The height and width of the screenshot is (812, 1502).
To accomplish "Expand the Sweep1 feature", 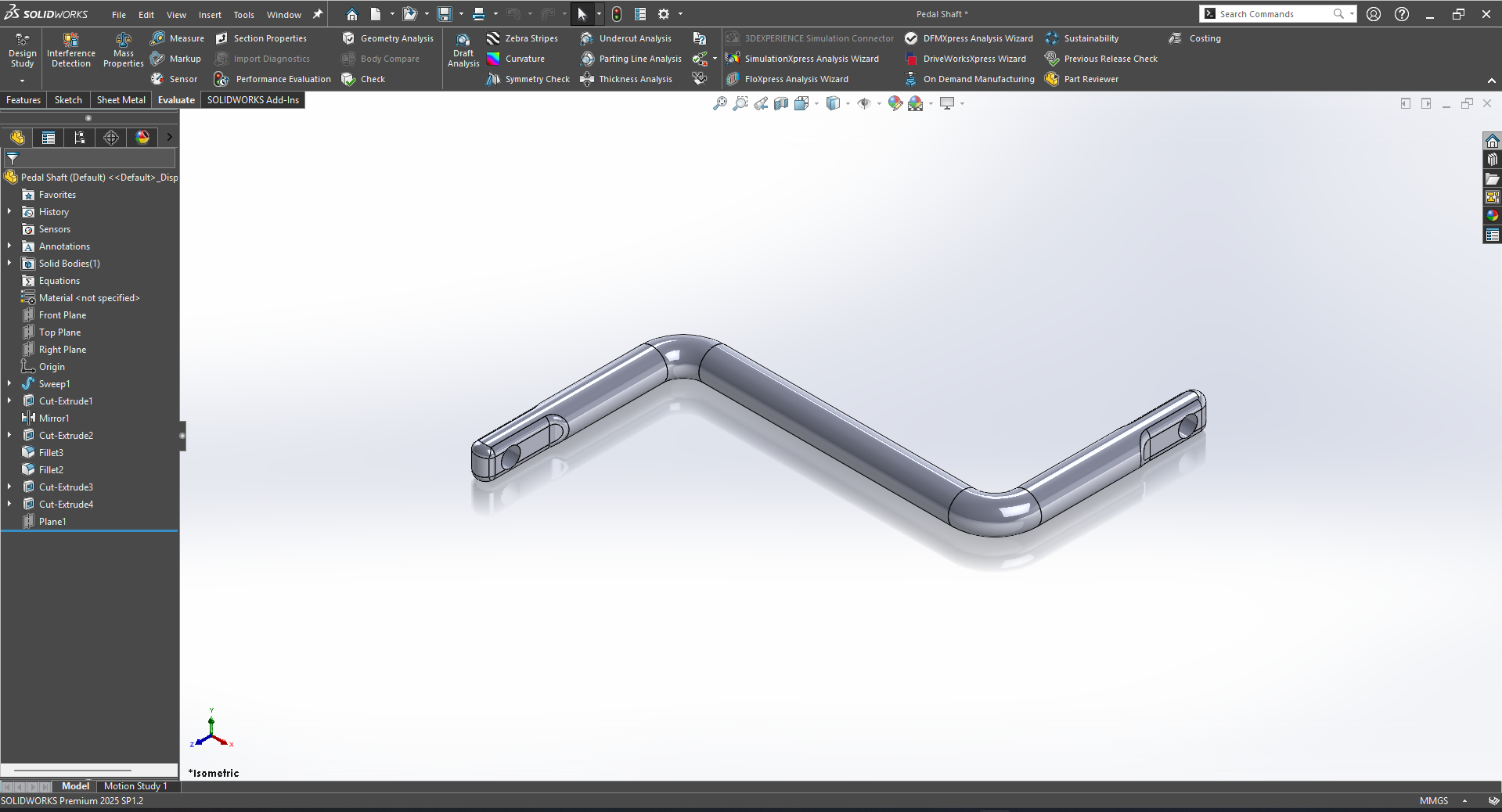I will 9,383.
